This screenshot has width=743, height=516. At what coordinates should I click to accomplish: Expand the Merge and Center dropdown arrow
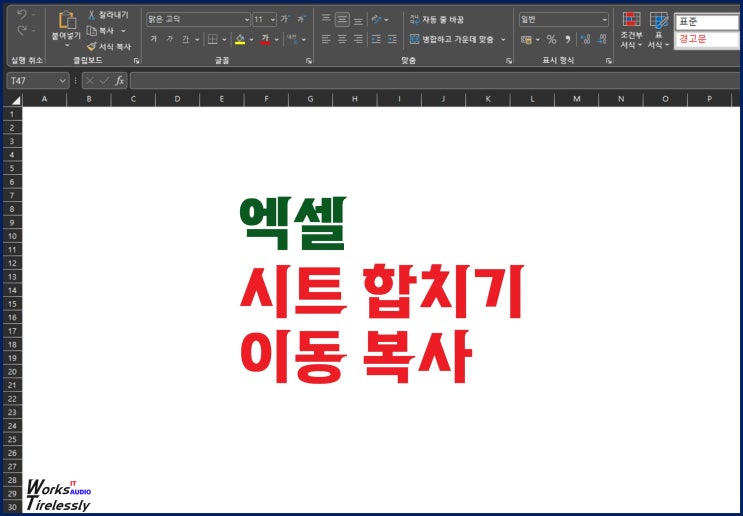tap(503, 40)
